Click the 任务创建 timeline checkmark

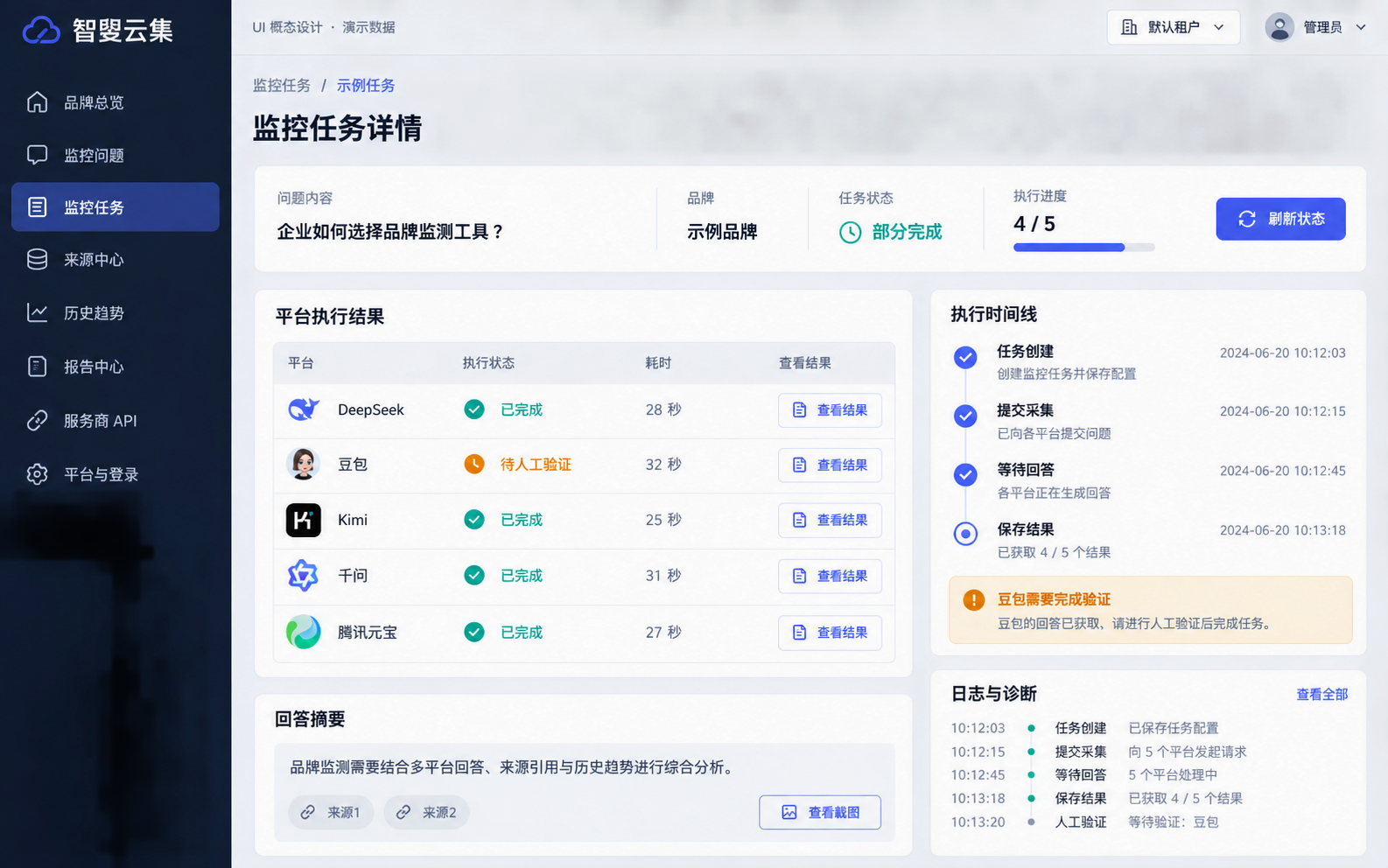[x=965, y=357]
